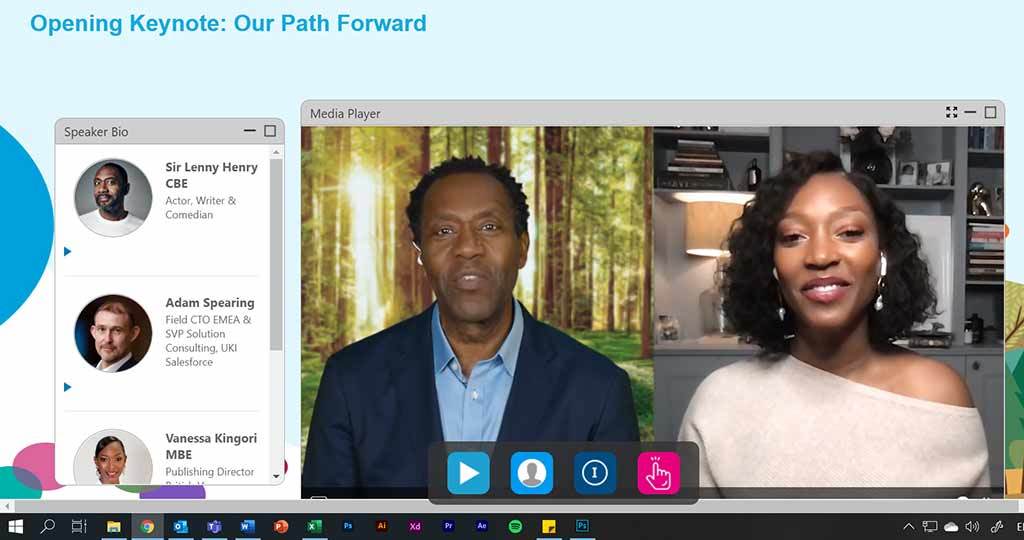Viewport: 1024px width, 540px height.
Task: Click the blue play icon in the dock
Action: [x=468, y=473]
